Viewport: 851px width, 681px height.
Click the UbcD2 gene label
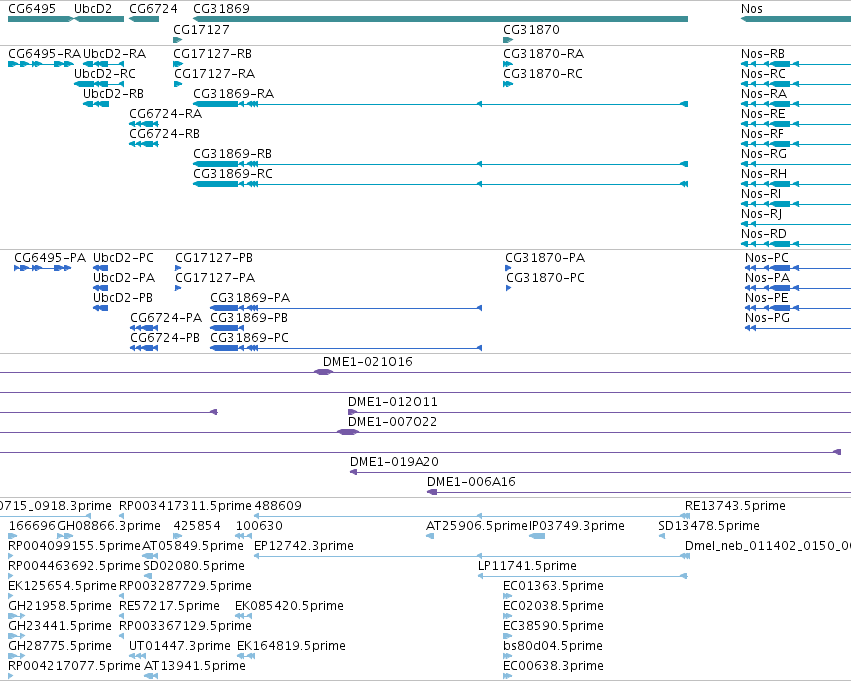pyautogui.click(x=93, y=9)
